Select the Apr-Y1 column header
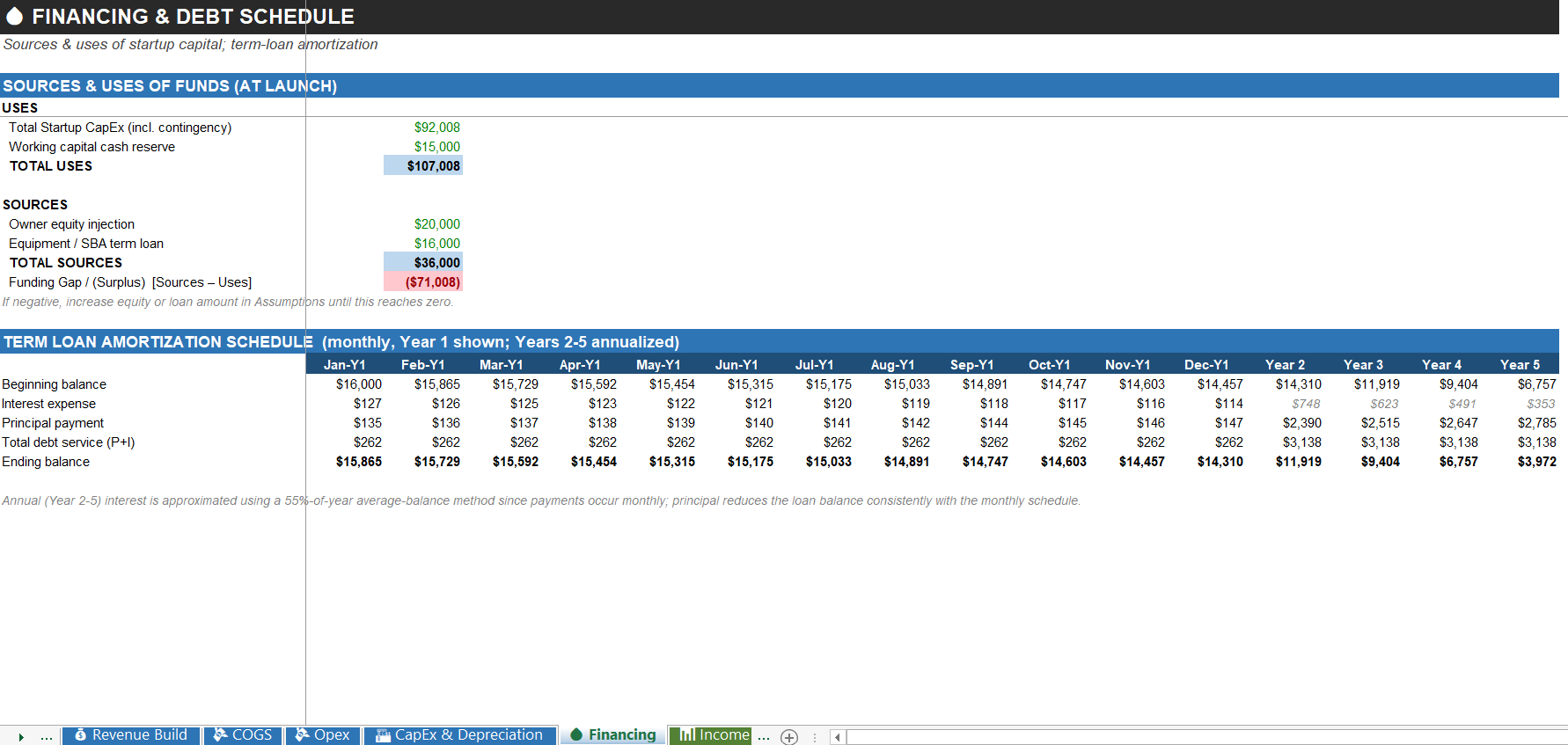 [580, 365]
